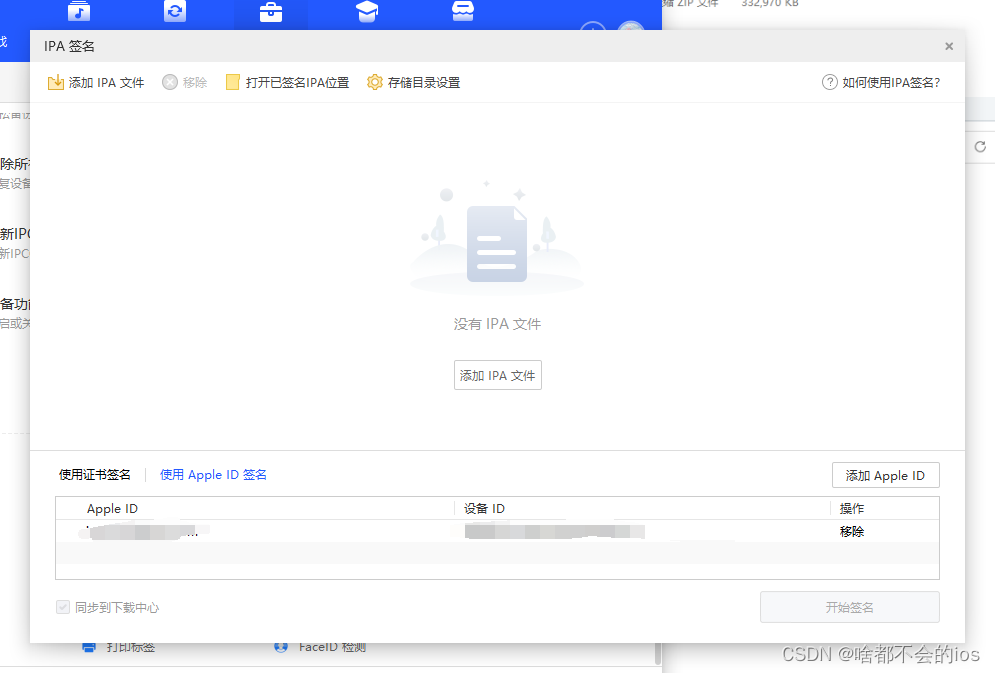Click 移除 in the Apple ID row
This screenshot has height=673, width=995.
(852, 532)
